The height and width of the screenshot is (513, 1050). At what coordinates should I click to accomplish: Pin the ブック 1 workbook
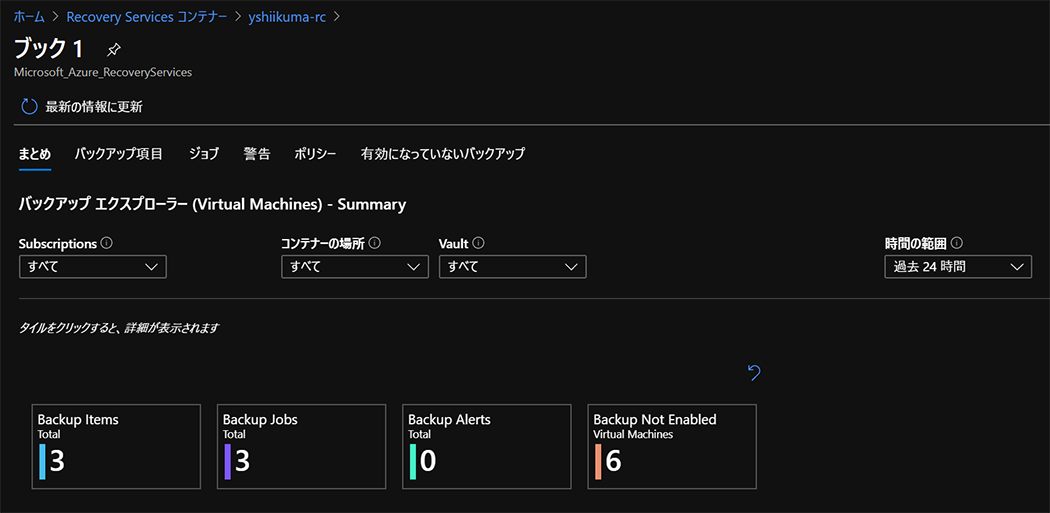tap(114, 50)
